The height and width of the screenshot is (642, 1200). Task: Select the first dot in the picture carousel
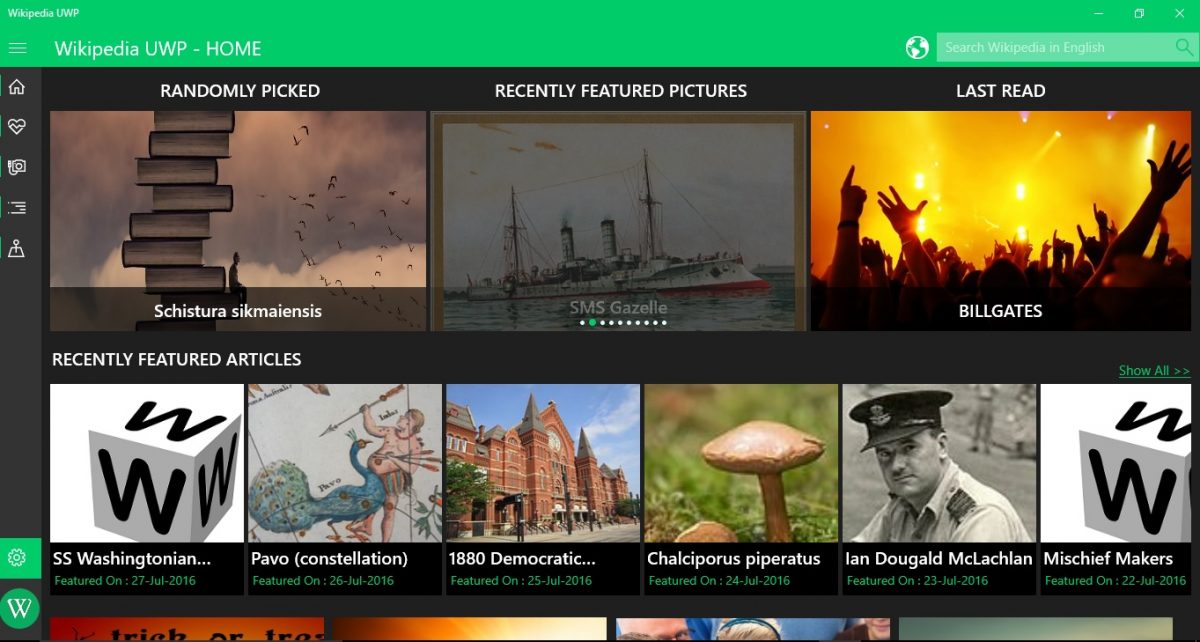tap(580, 322)
